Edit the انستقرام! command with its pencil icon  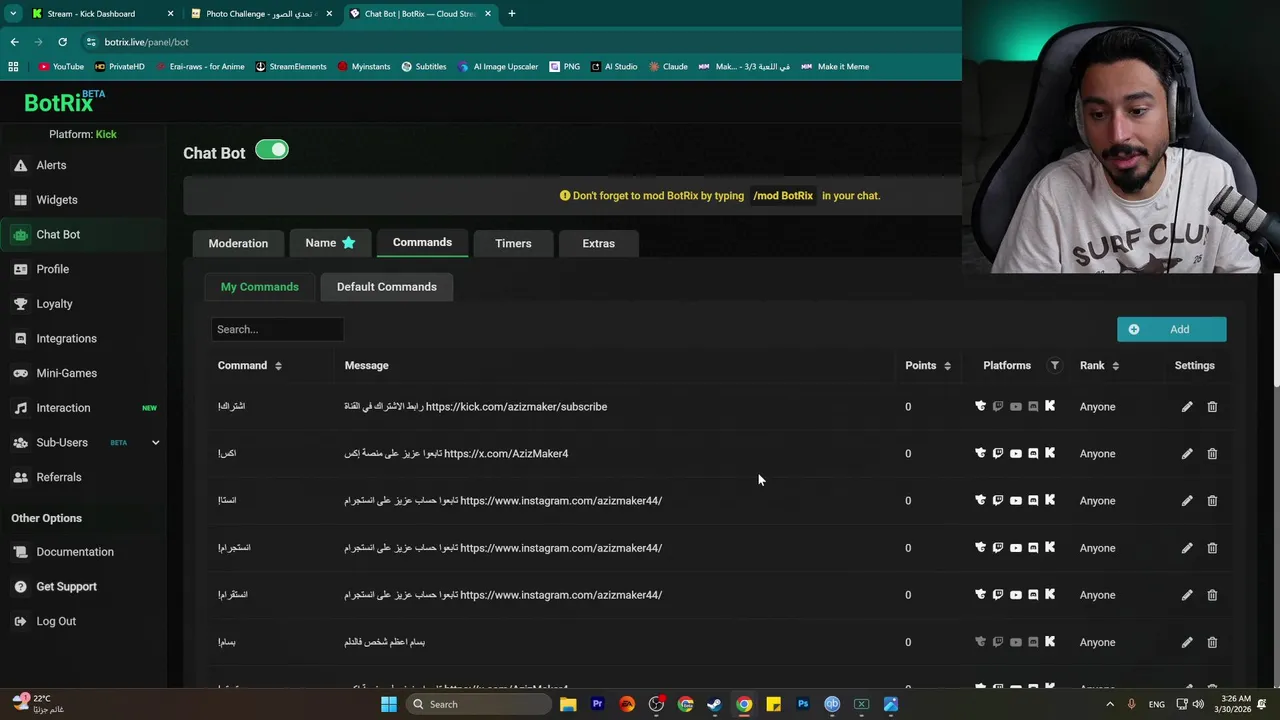point(1187,595)
